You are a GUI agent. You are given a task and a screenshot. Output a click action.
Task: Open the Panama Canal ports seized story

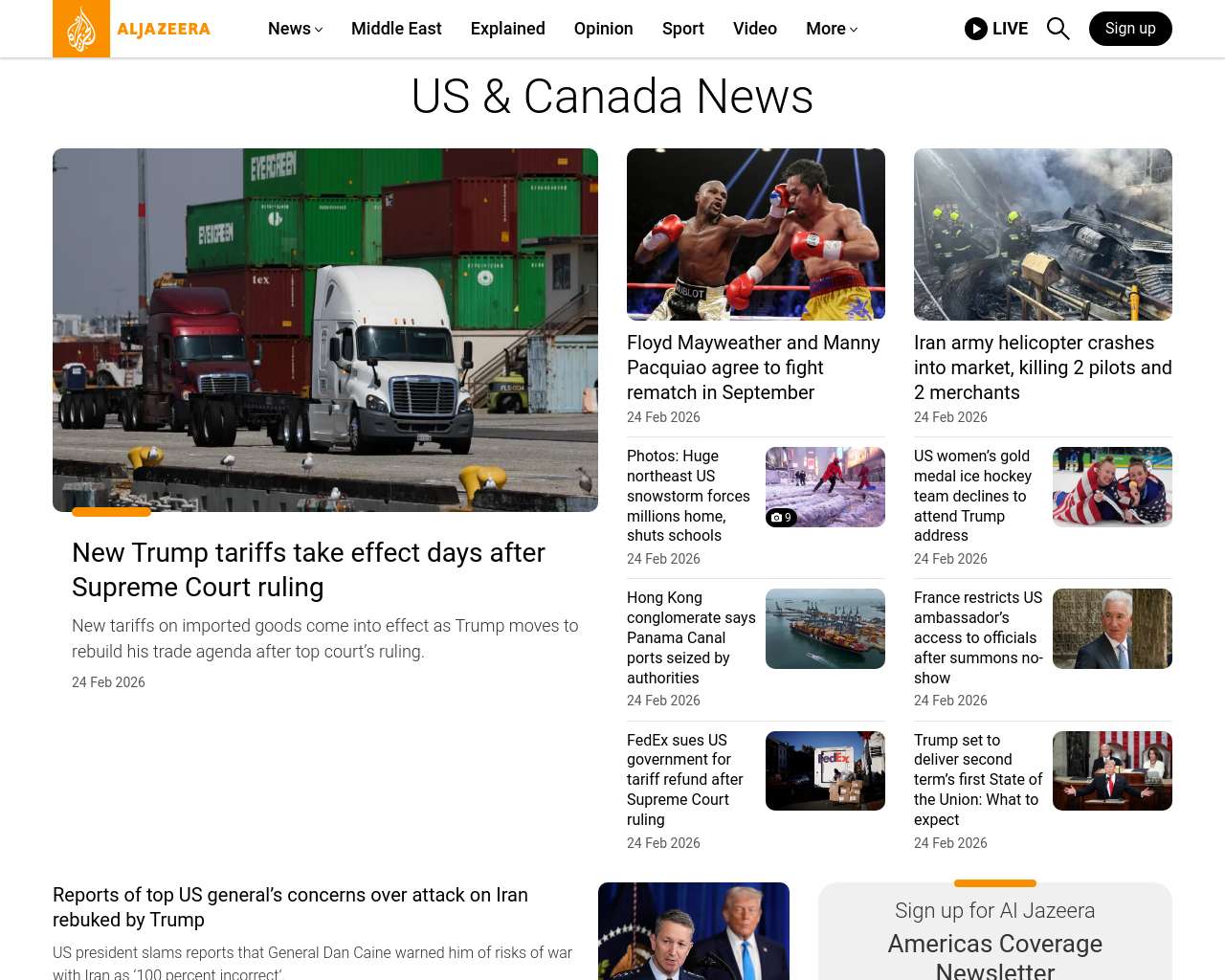pyautogui.click(x=691, y=637)
